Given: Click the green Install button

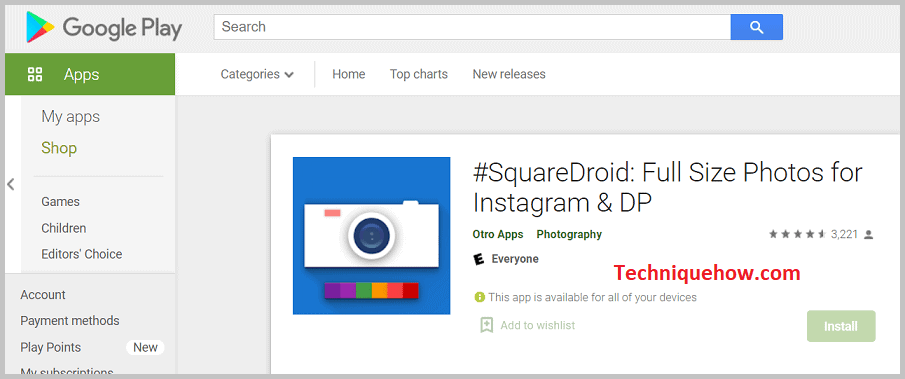Looking at the screenshot, I should (840, 326).
